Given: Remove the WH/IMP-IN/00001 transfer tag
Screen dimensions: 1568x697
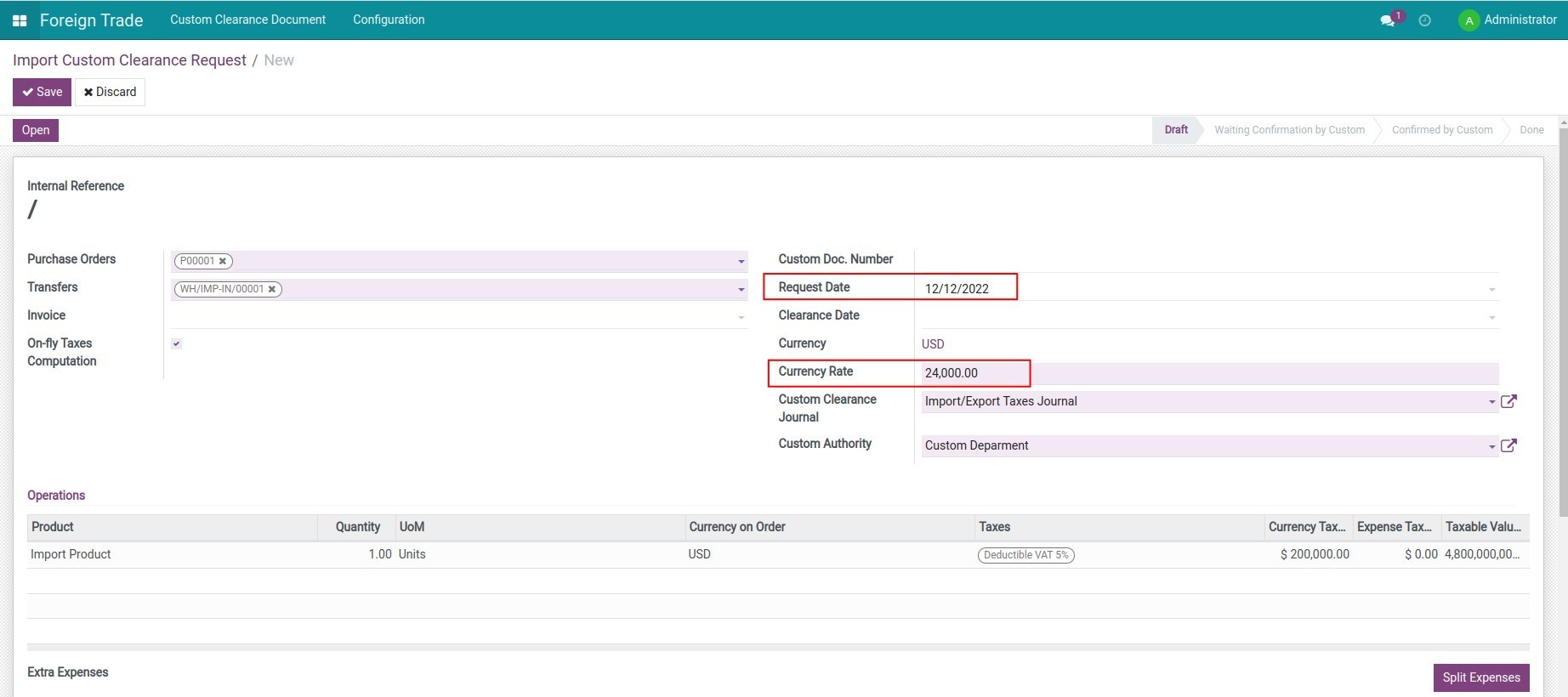Looking at the screenshot, I should [x=272, y=290].
